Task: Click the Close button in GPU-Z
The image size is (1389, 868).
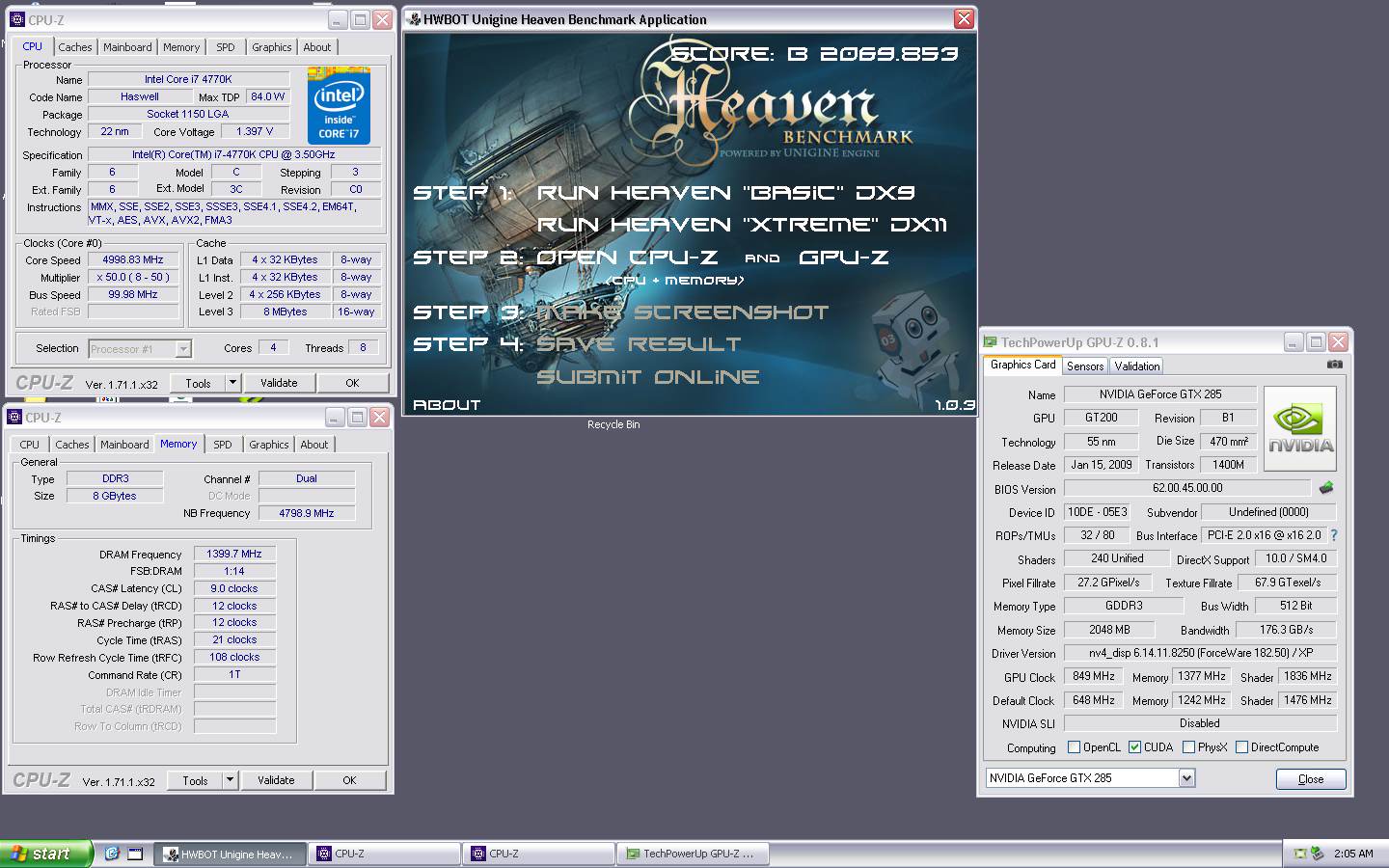Action: (x=1311, y=779)
